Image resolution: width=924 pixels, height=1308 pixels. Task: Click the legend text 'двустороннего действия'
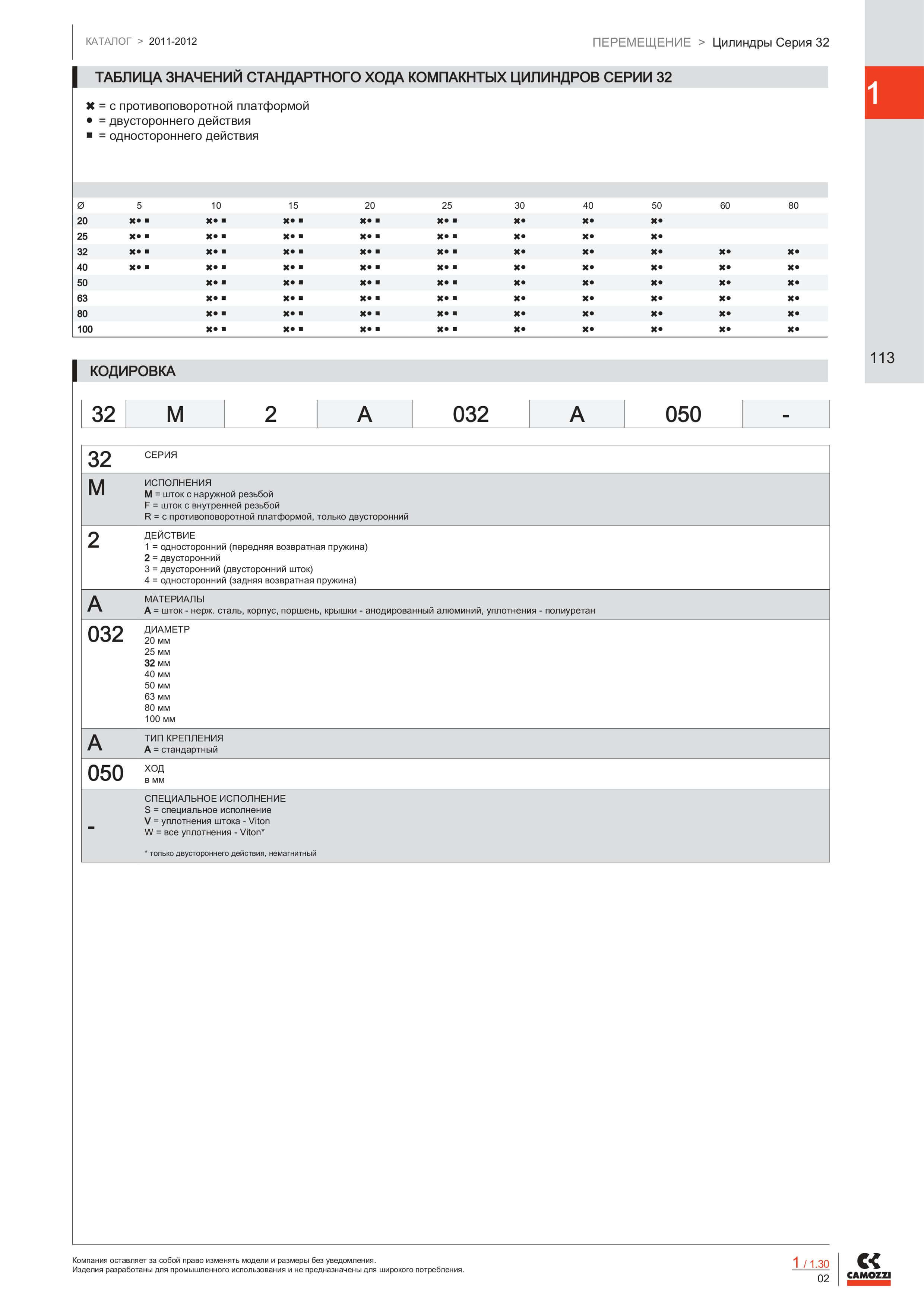coord(180,121)
